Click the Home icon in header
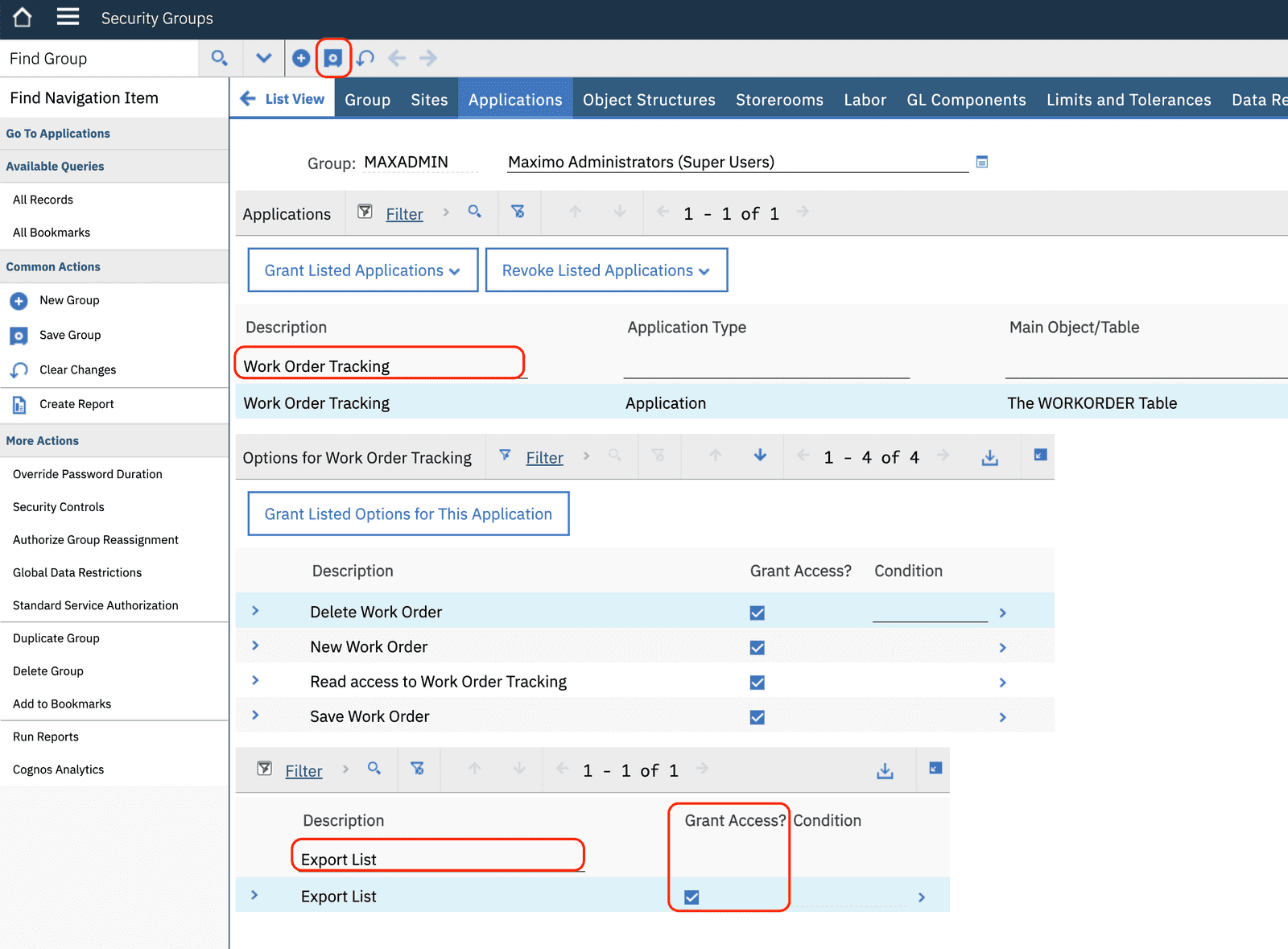1288x949 pixels. pos(23,18)
